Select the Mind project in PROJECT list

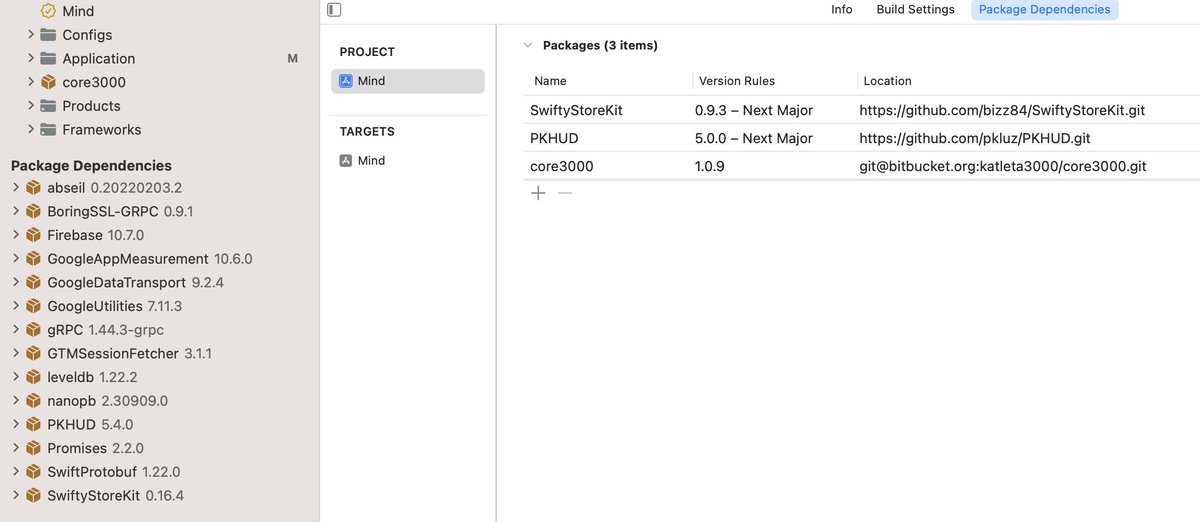(x=407, y=81)
